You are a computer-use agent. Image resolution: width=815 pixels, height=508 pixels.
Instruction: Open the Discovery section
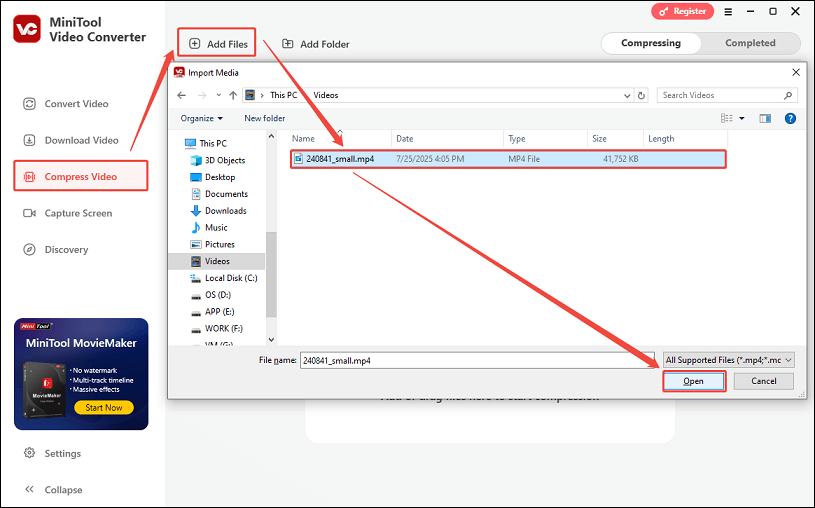click(x=56, y=249)
